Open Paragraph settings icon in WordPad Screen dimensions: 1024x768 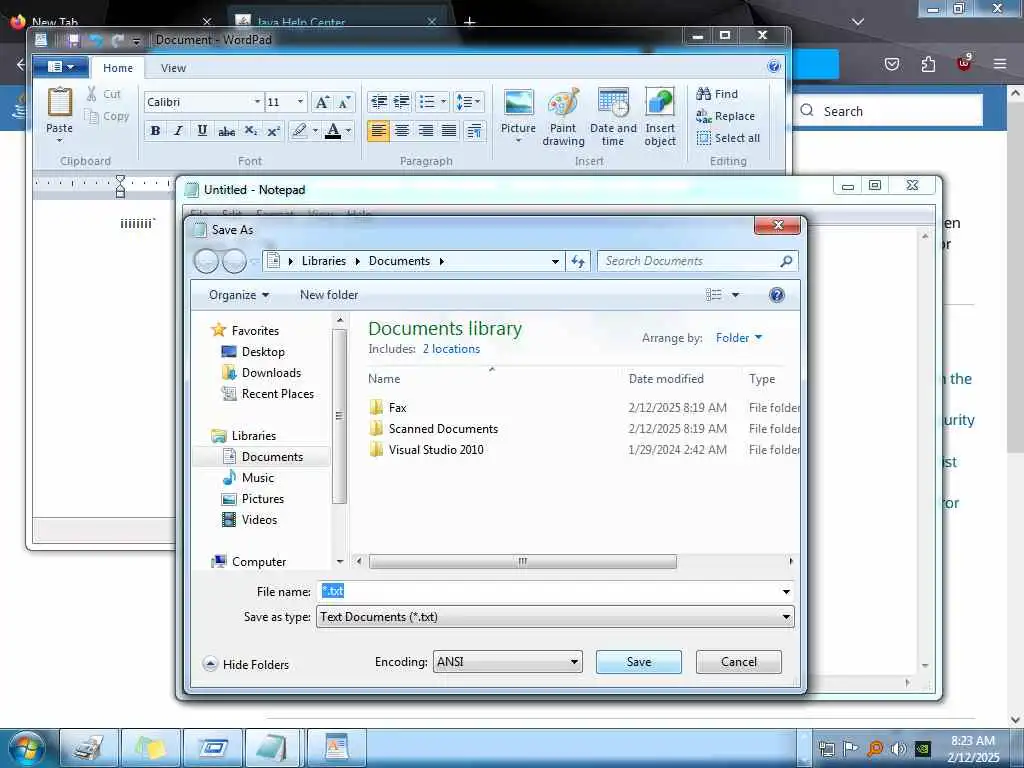coord(474,131)
